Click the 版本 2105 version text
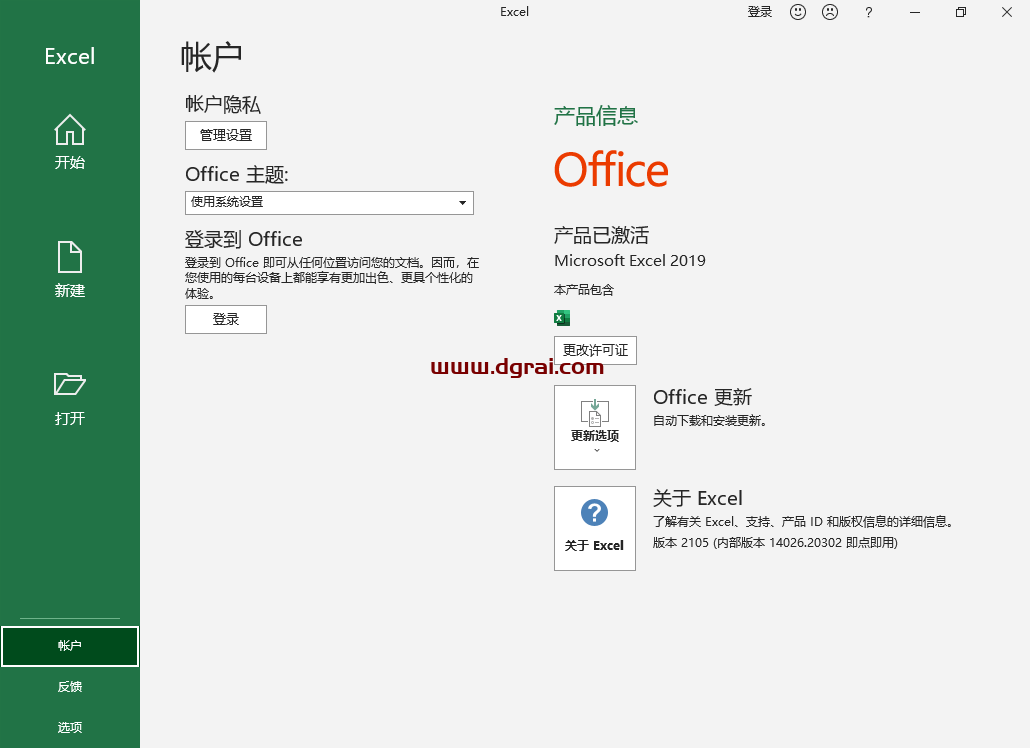 [x=775, y=542]
